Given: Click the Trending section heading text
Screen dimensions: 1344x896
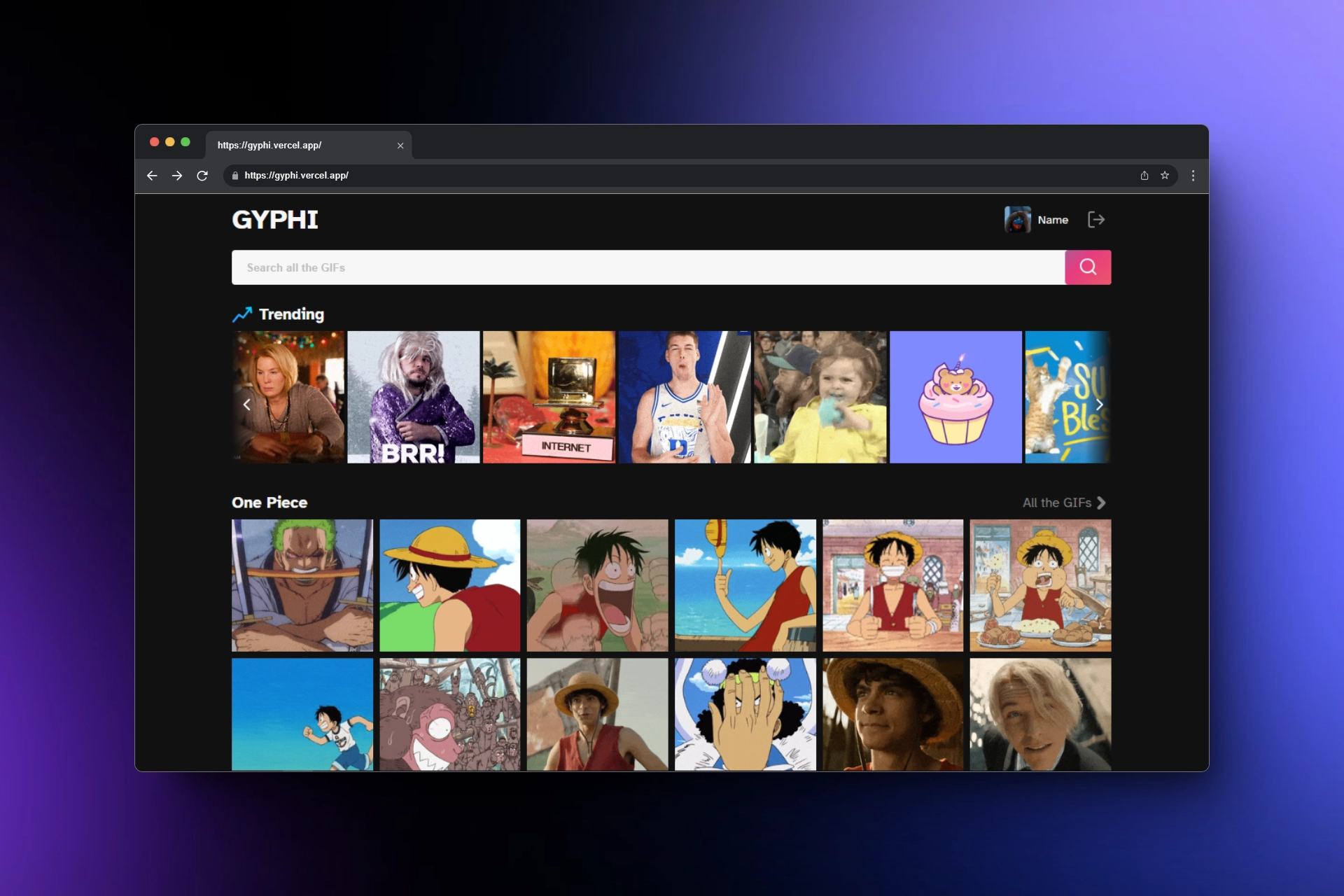Looking at the screenshot, I should tap(292, 314).
